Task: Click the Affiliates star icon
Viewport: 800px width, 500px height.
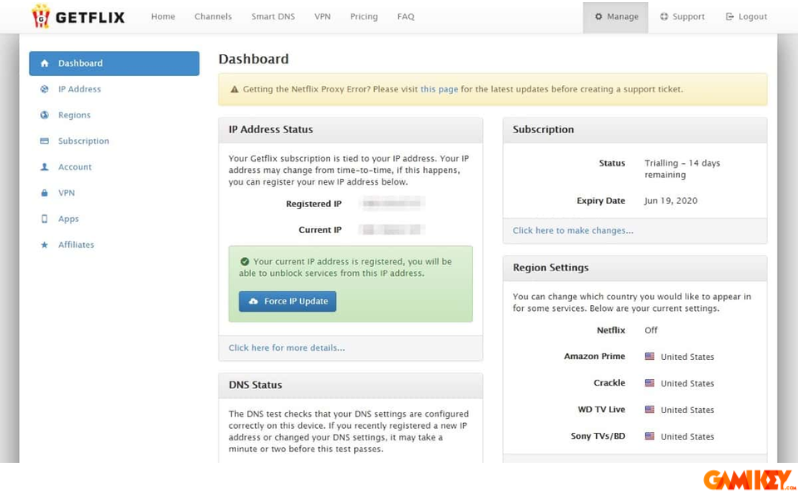Action: tap(44, 245)
